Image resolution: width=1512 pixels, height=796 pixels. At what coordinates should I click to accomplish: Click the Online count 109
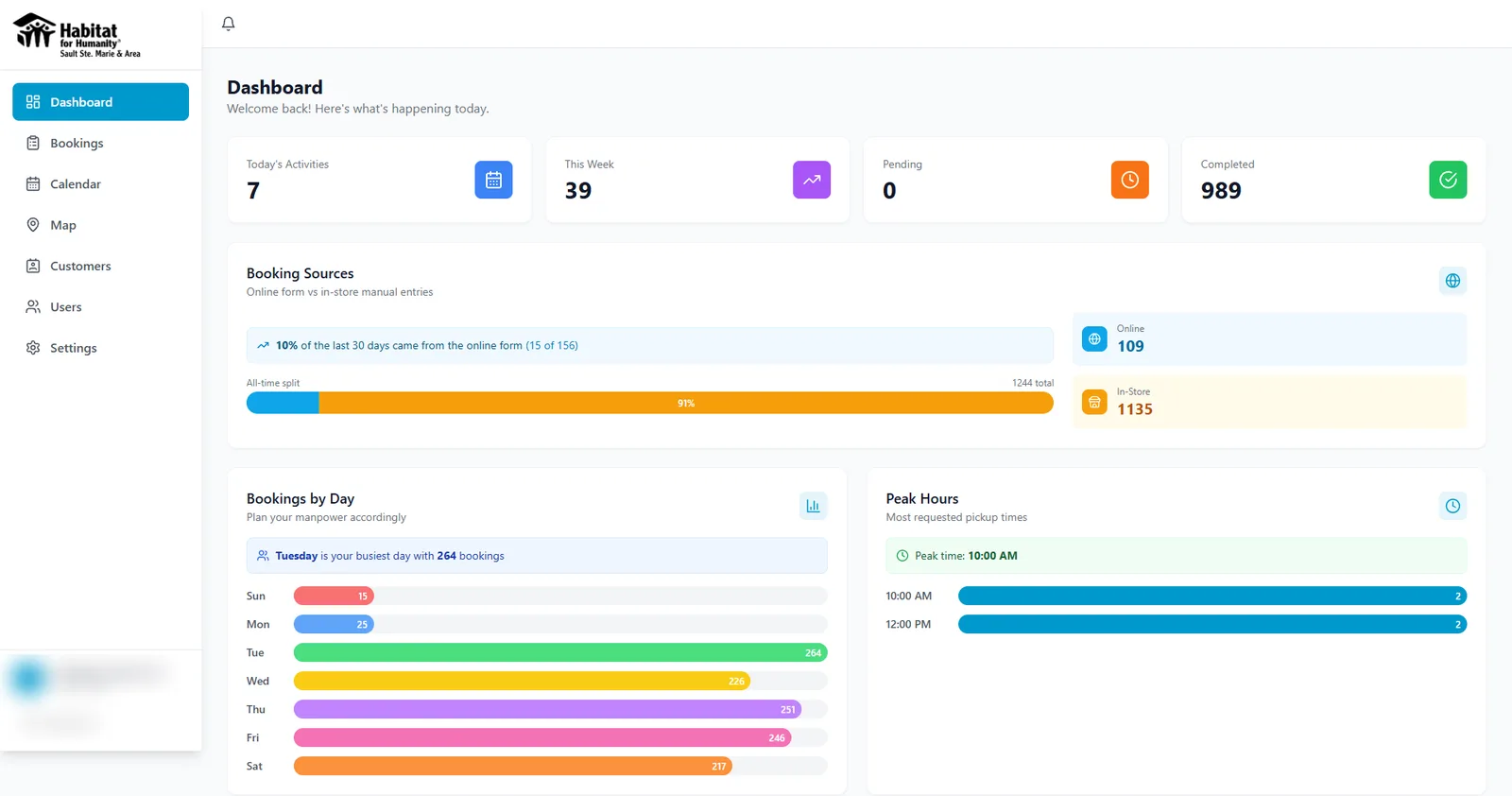(x=1130, y=346)
